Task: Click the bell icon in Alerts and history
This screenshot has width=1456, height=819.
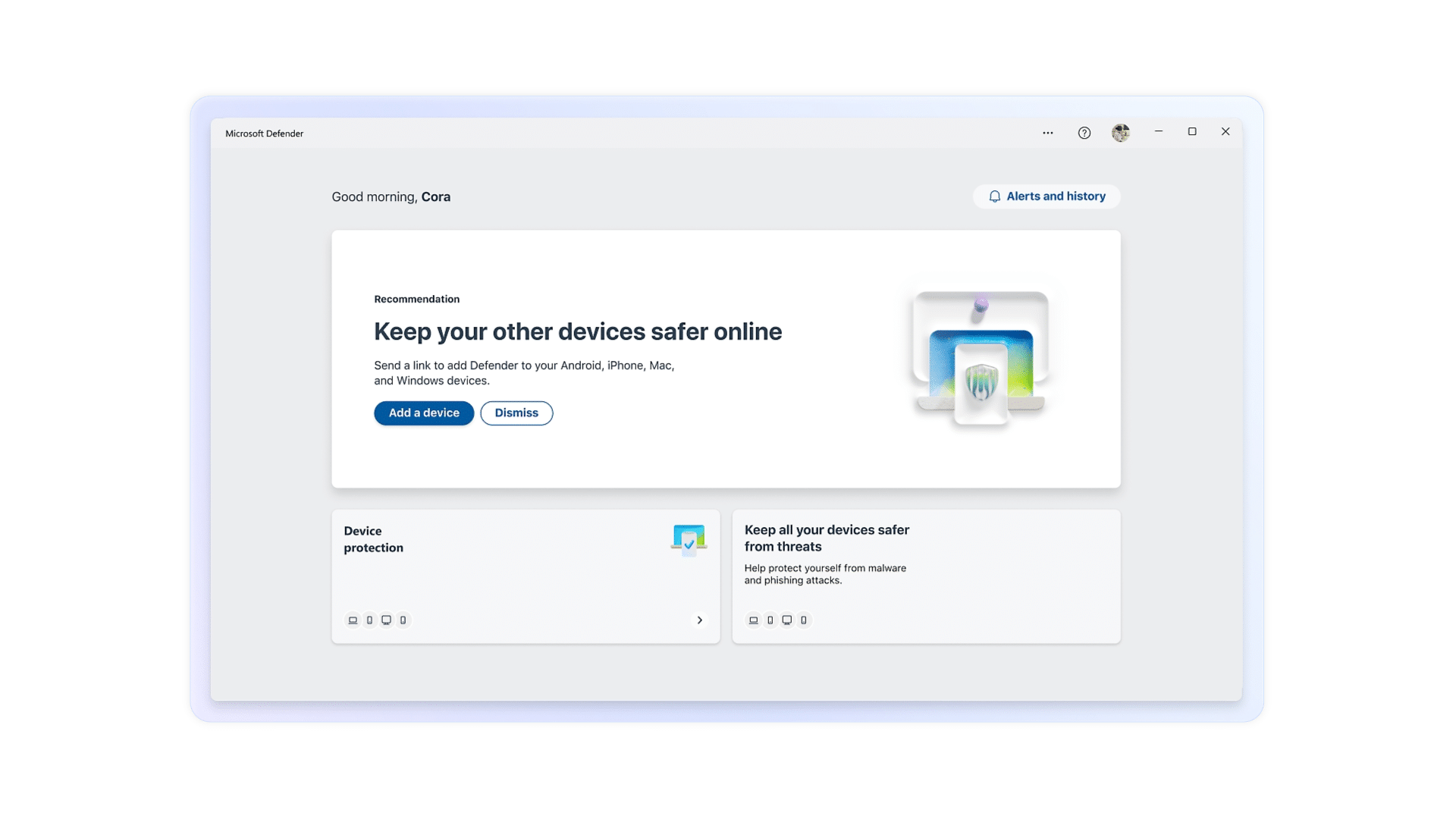Action: click(x=994, y=196)
